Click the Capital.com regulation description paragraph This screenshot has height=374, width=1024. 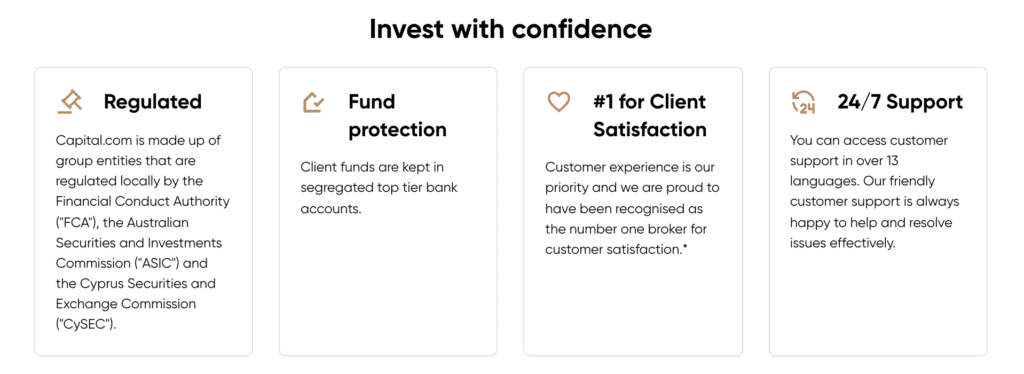(x=142, y=232)
